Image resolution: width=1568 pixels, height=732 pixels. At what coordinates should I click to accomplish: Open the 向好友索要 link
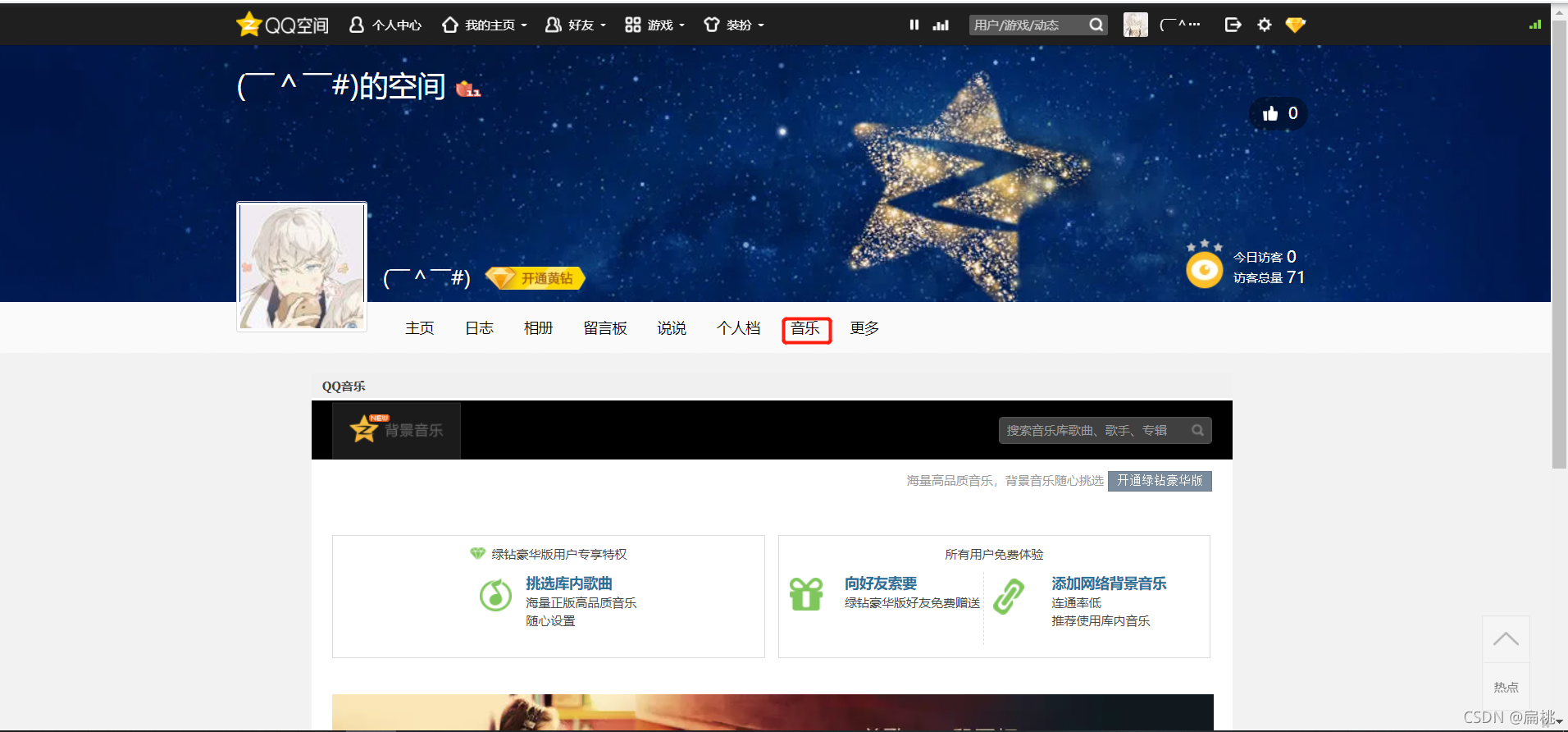coord(881,583)
